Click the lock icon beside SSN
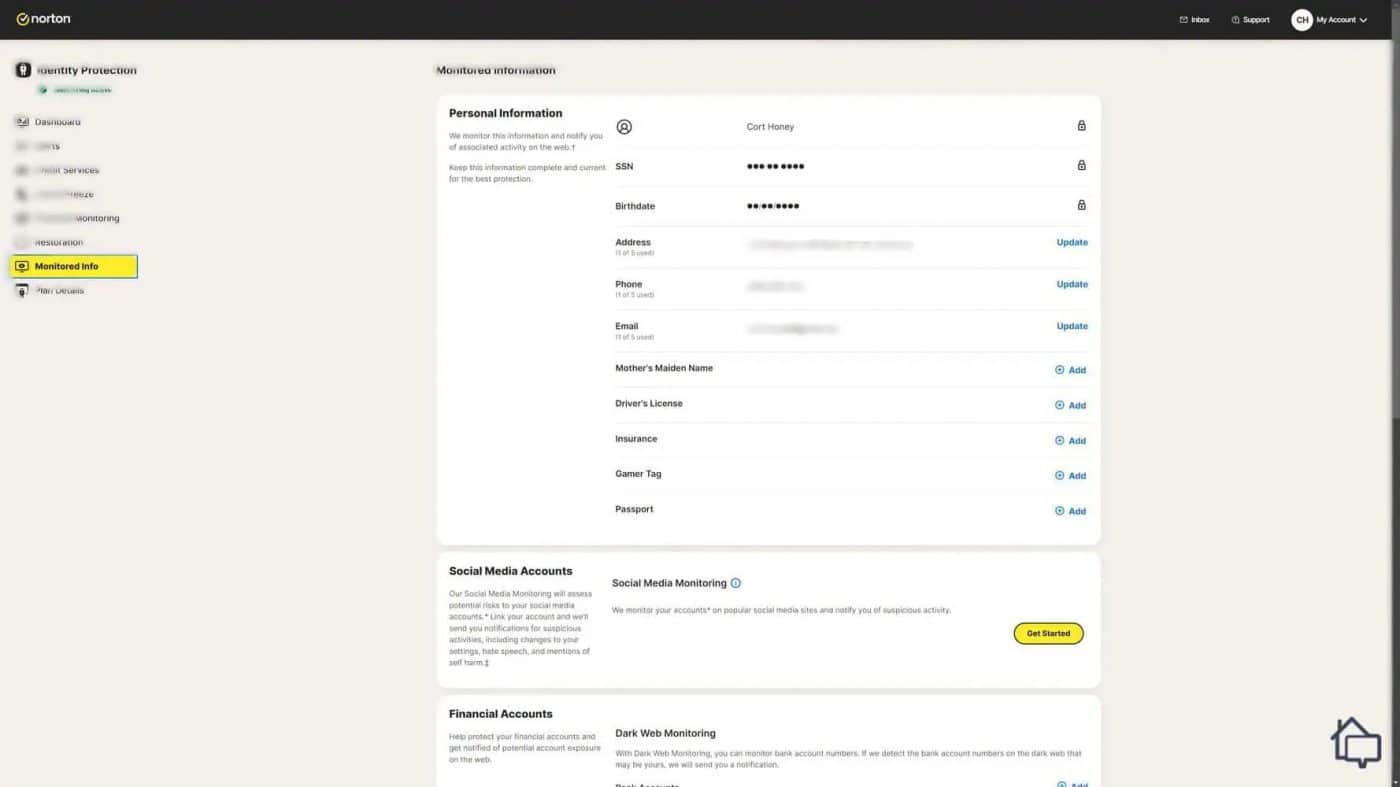 (1081, 165)
